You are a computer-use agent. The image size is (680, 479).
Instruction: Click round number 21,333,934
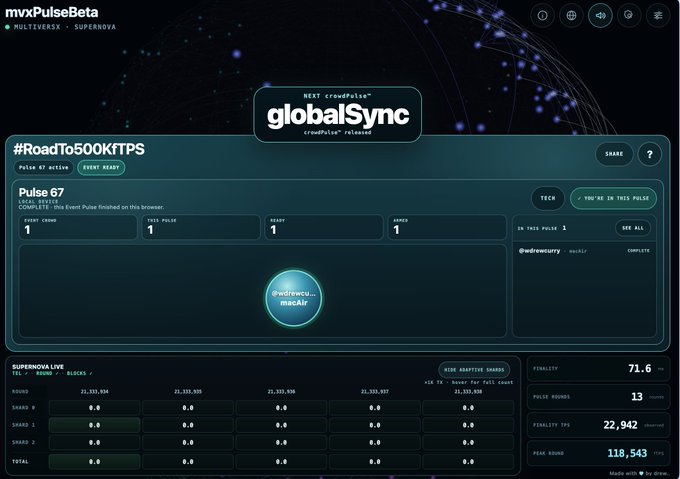[95, 391]
